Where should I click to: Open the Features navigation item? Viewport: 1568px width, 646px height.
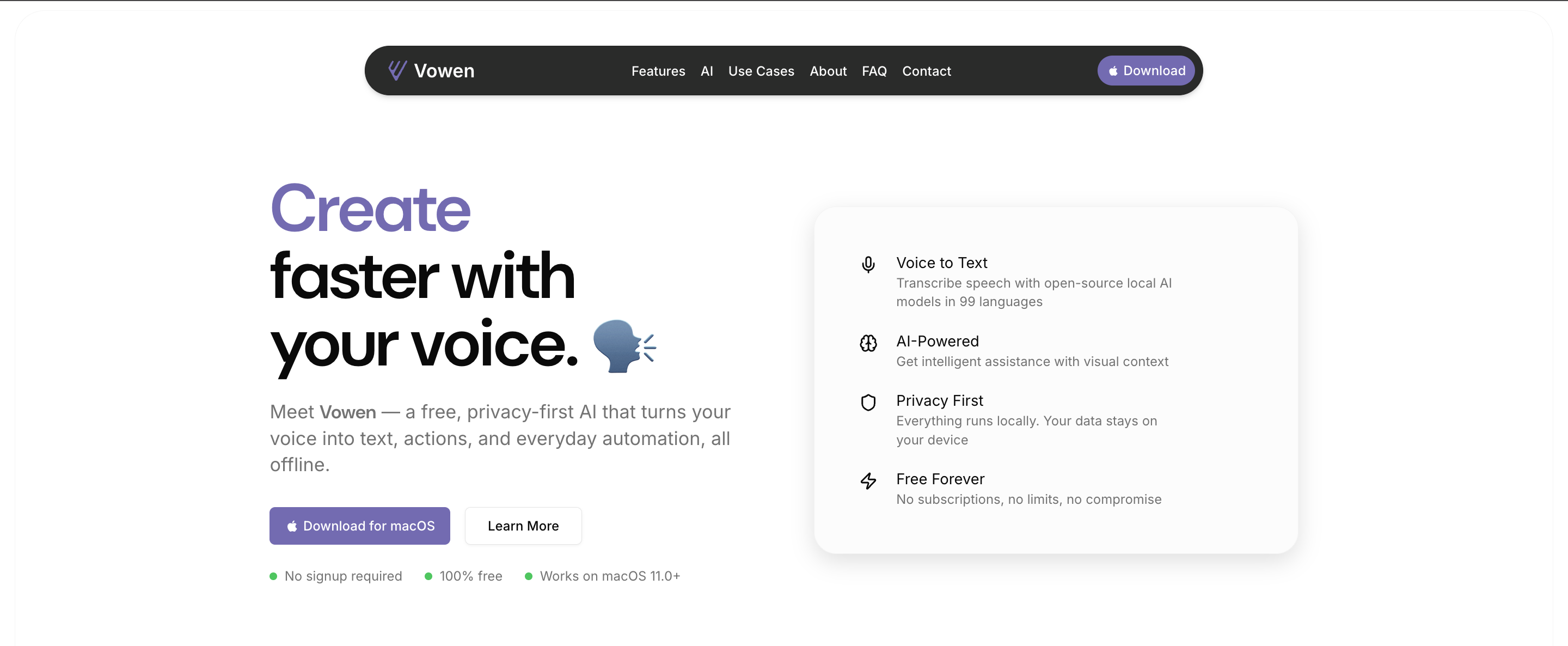tap(658, 71)
